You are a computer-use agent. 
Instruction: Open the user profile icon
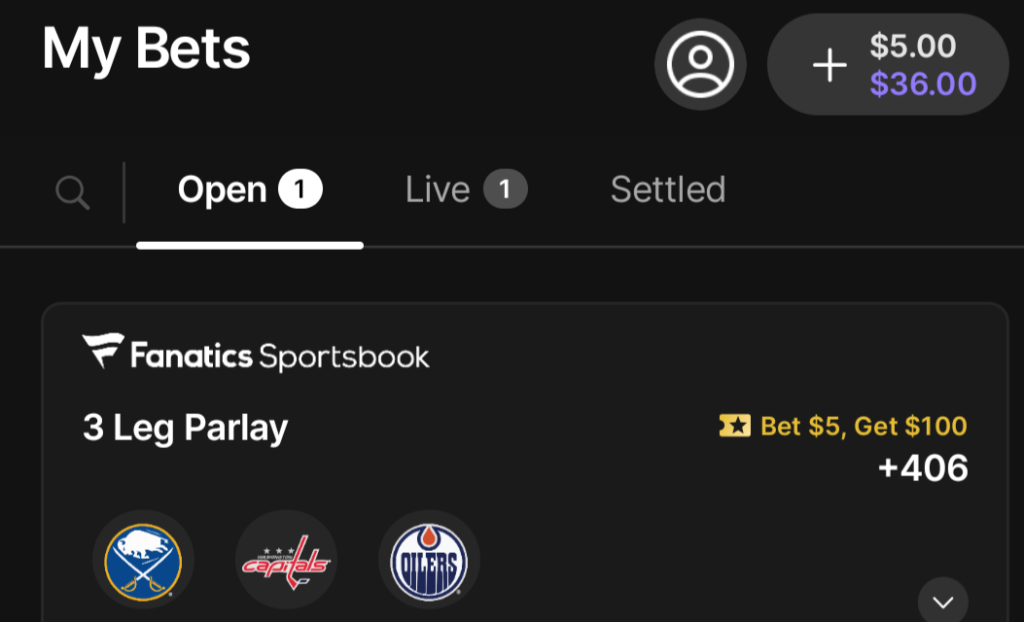[700, 64]
